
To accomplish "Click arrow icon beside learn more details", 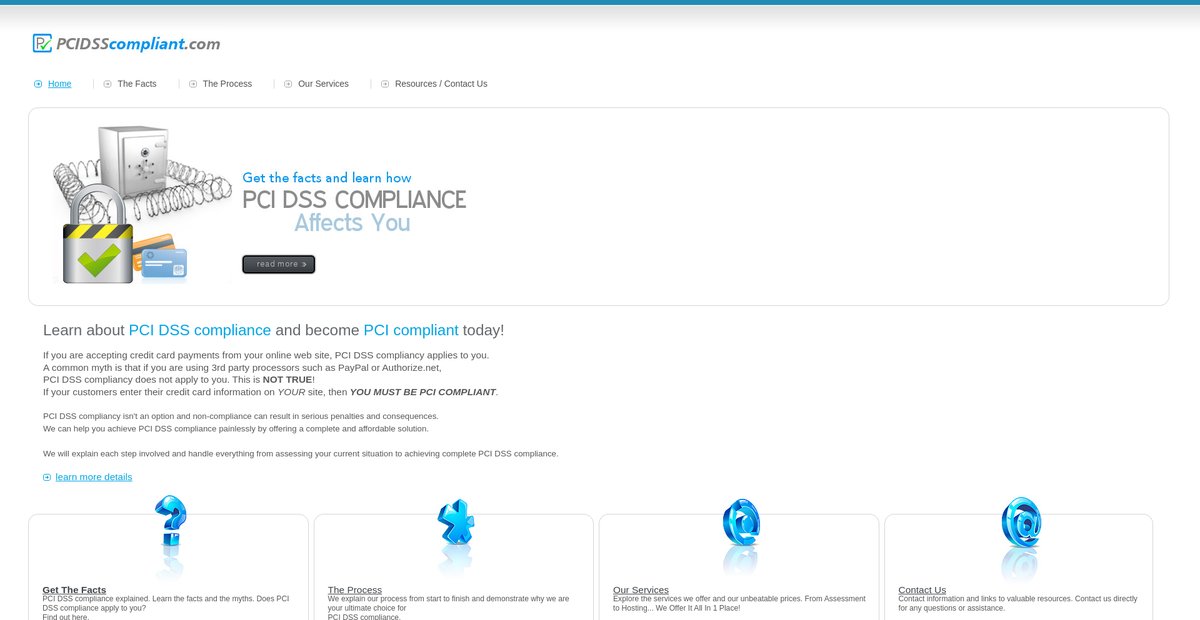I will click(47, 477).
